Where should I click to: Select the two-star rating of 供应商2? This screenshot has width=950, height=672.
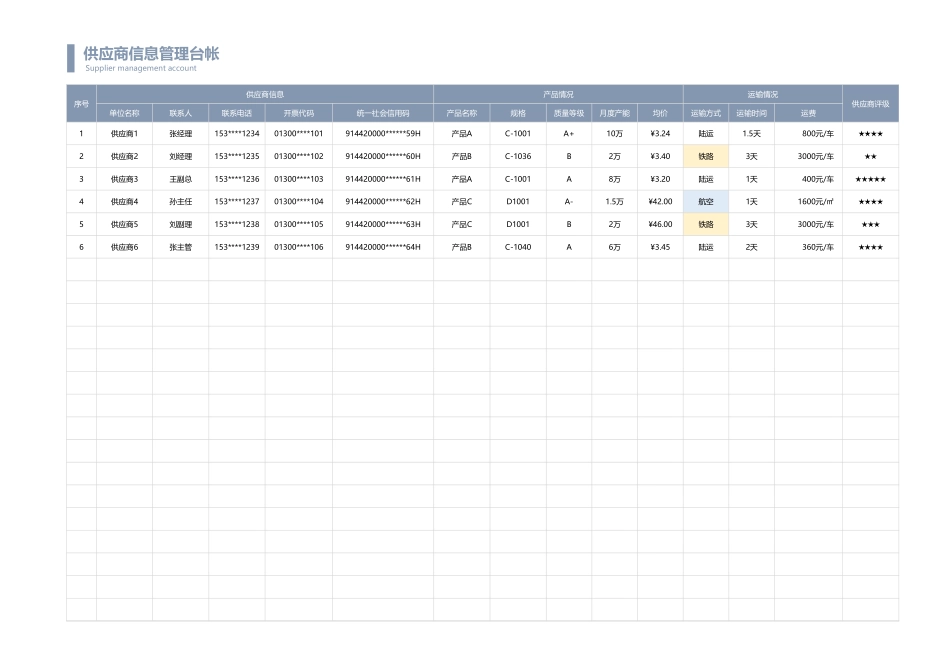(x=869, y=156)
